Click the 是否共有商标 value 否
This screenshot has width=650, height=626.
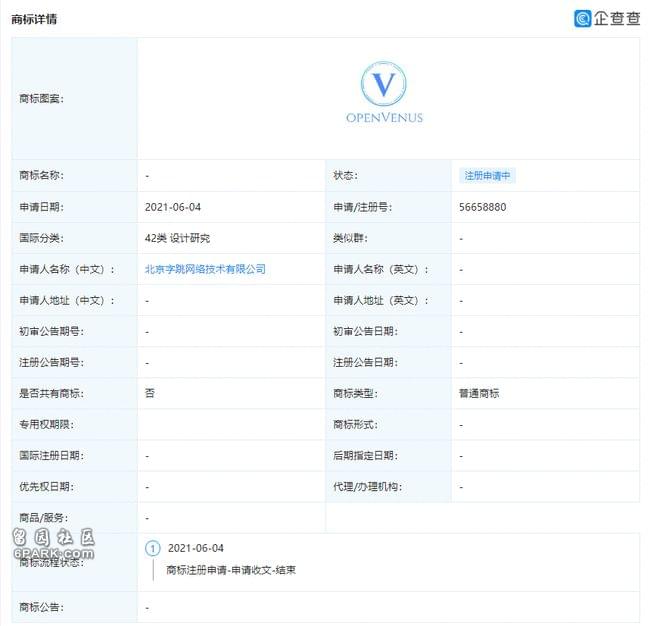pos(150,393)
